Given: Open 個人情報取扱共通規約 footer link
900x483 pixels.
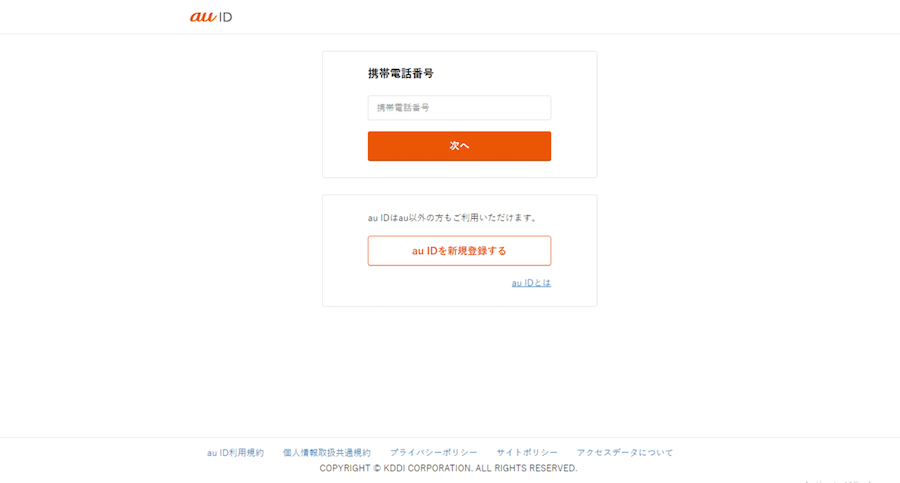Looking at the screenshot, I should (327, 453).
